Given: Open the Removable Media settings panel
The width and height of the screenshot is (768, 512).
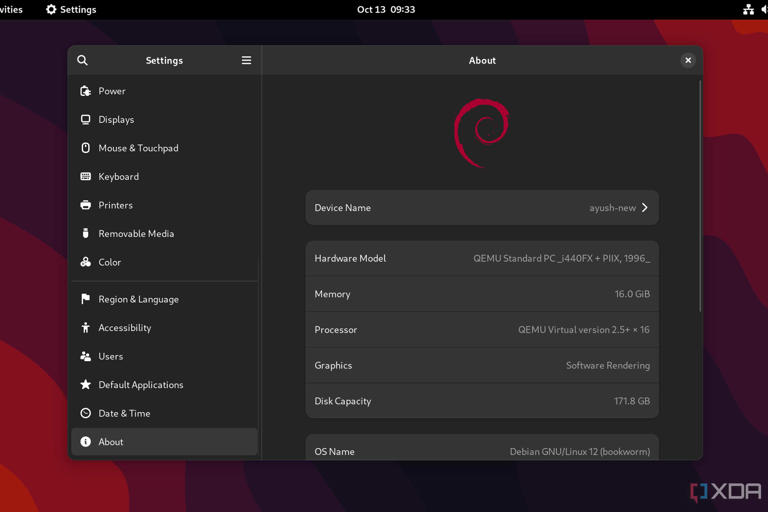Looking at the screenshot, I should click(165, 233).
